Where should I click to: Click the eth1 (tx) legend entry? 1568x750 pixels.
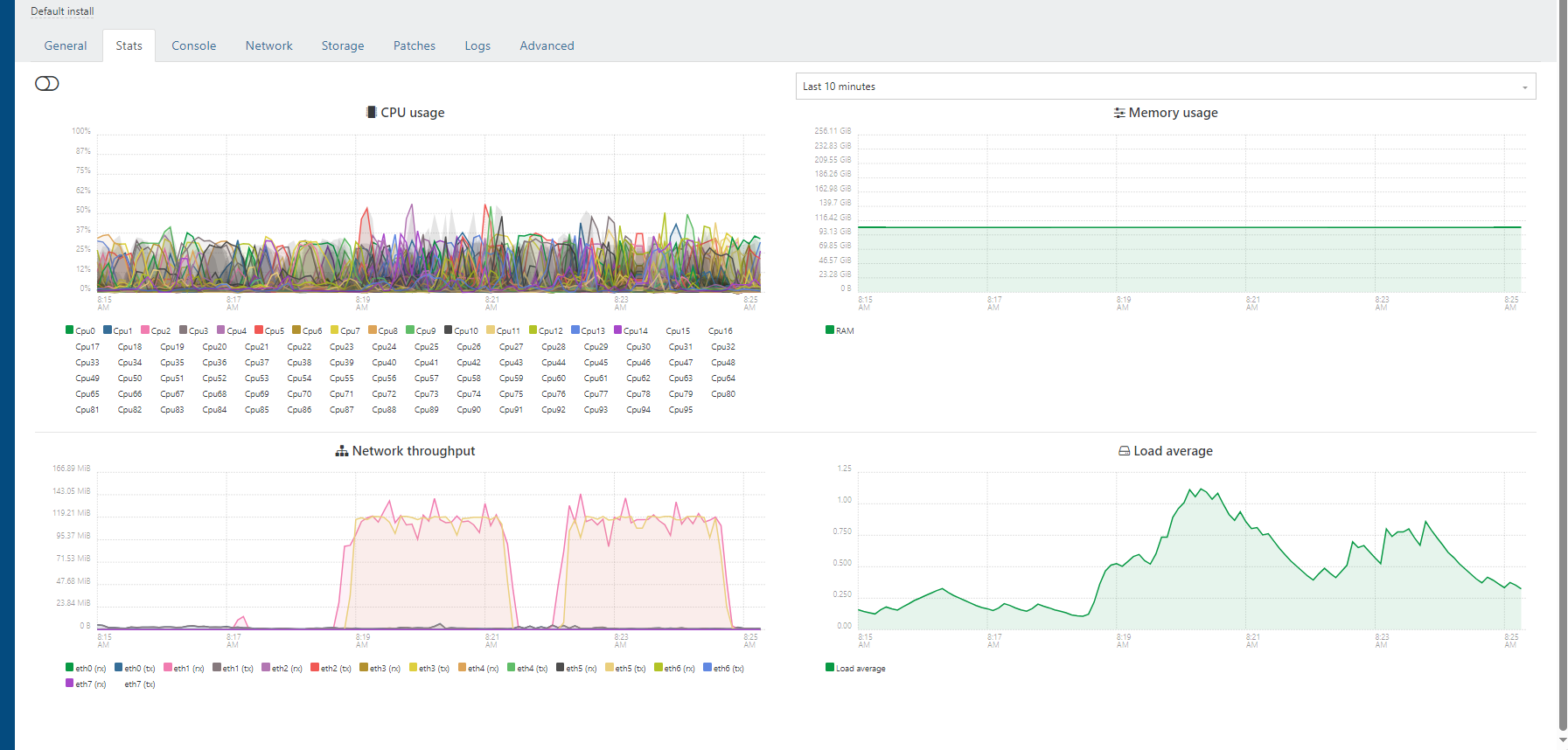[233, 668]
